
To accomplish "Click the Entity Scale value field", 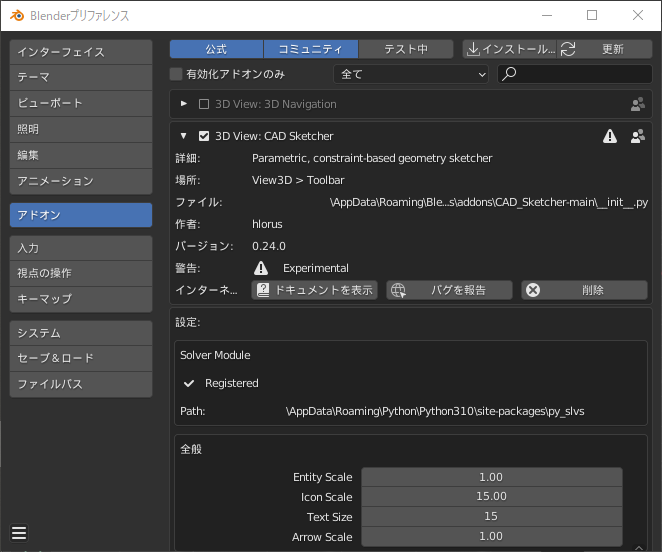I will click(492, 477).
